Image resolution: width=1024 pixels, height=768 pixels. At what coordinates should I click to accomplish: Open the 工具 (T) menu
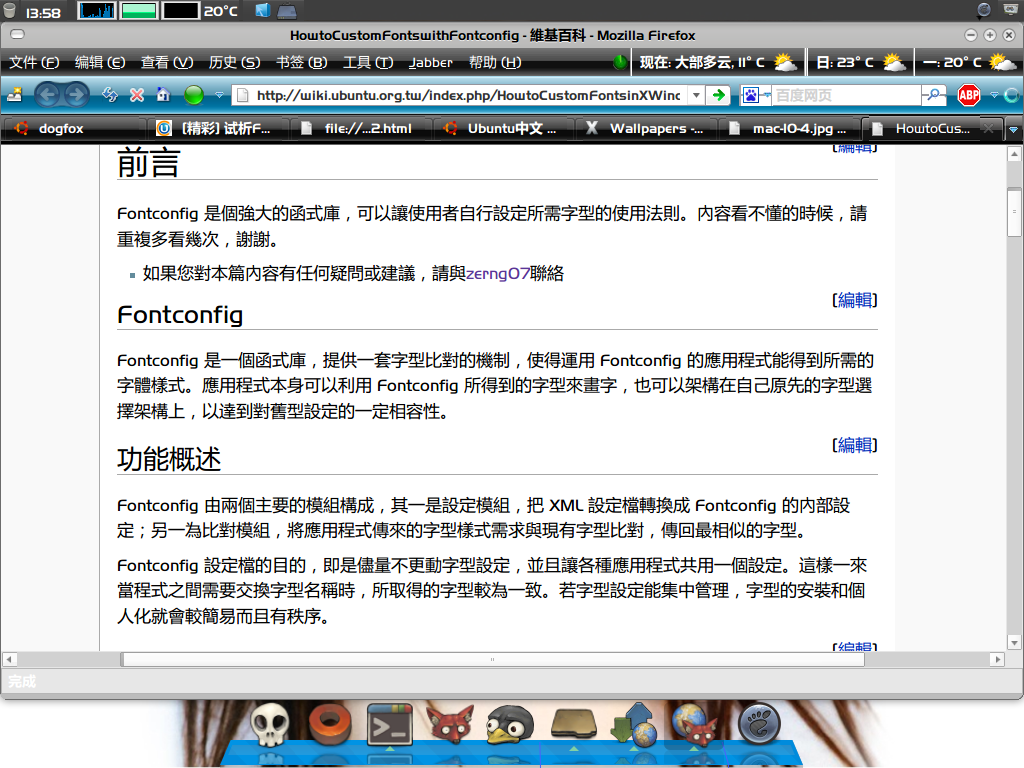coord(368,63)
